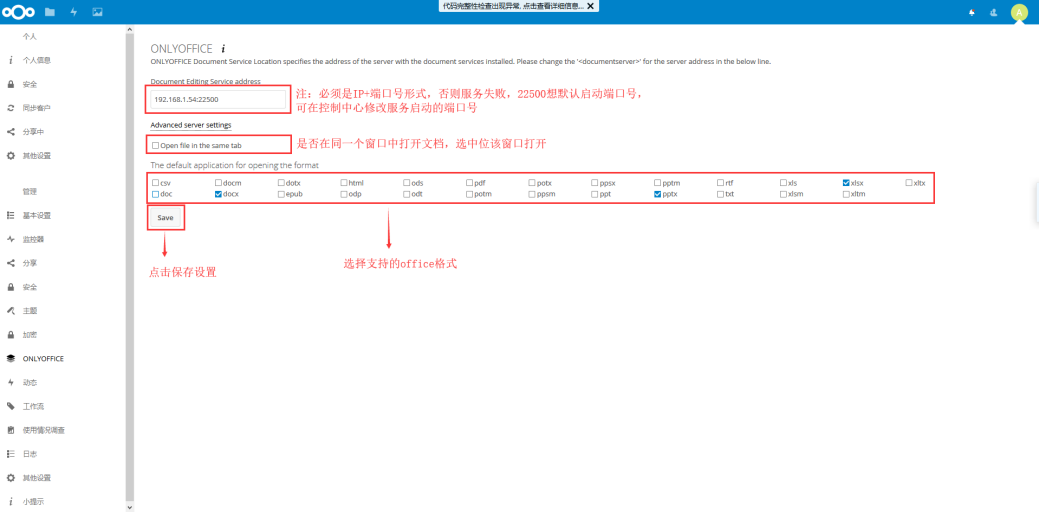Viewport: 1039px width, 512px height.
Task: Click the Document Editing Service address field
Action: tap(218, 99)
